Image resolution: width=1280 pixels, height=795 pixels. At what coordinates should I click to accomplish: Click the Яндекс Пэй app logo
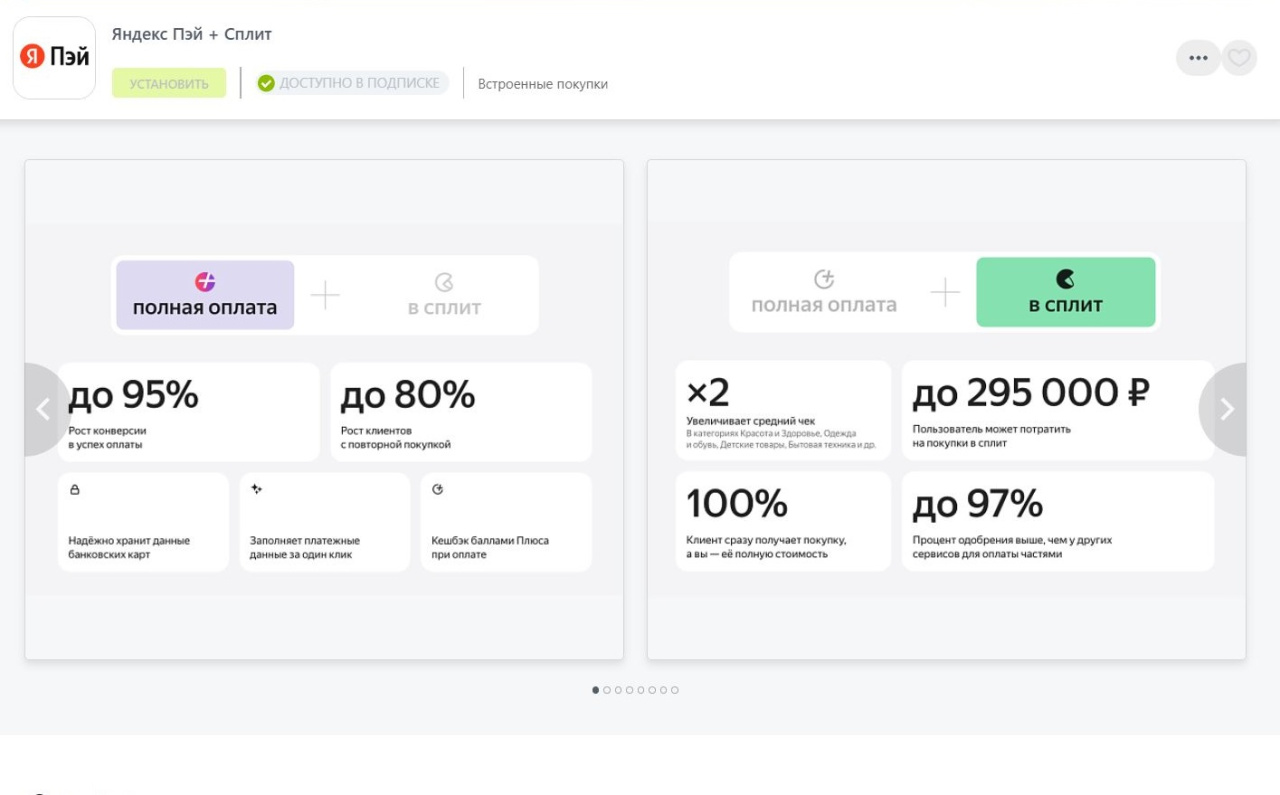coord(54,58)
